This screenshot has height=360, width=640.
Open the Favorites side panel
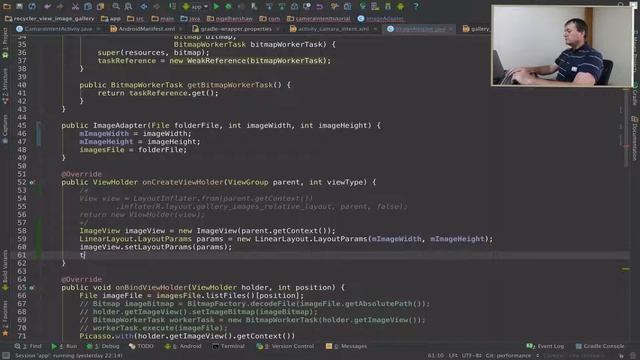pyautogui.click(x=5, y=318)
